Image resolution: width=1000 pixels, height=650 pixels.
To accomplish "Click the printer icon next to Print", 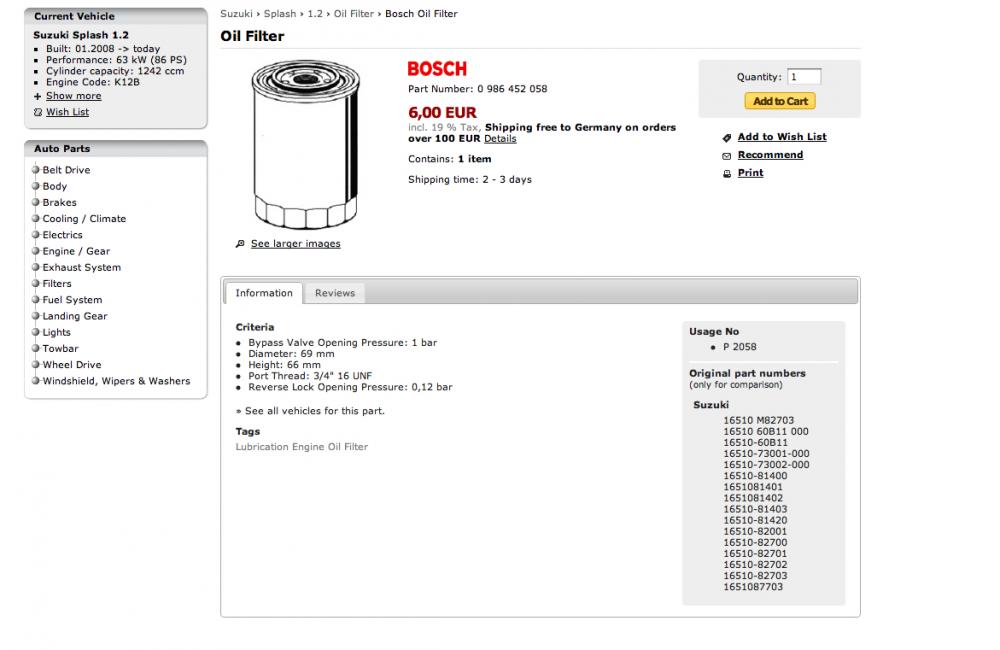I will (726, 174).
